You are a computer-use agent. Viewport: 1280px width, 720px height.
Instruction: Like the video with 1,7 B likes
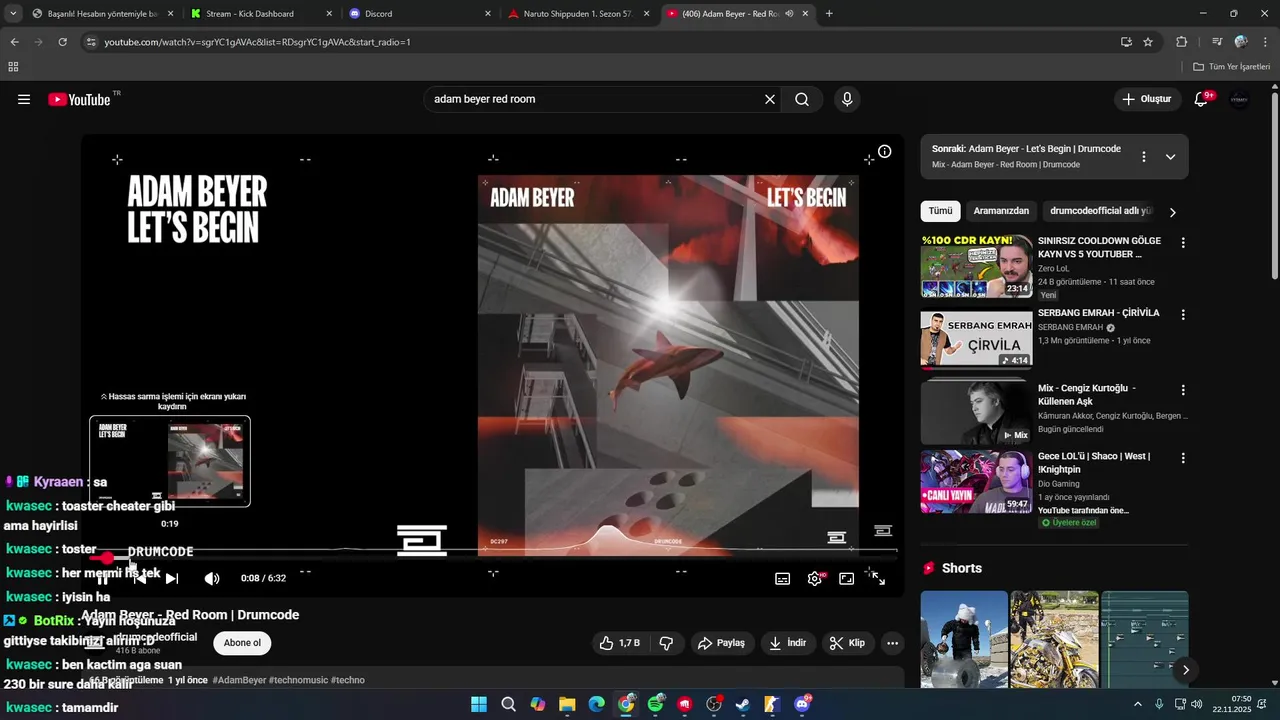[x=619, y=643]
